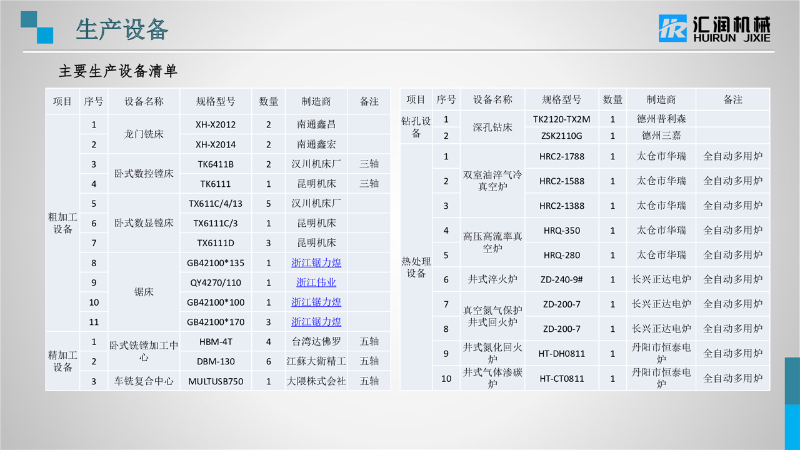Click the TK6111 model cell
This screenshot has width=800, height=450.
click(x=215, y=184)
